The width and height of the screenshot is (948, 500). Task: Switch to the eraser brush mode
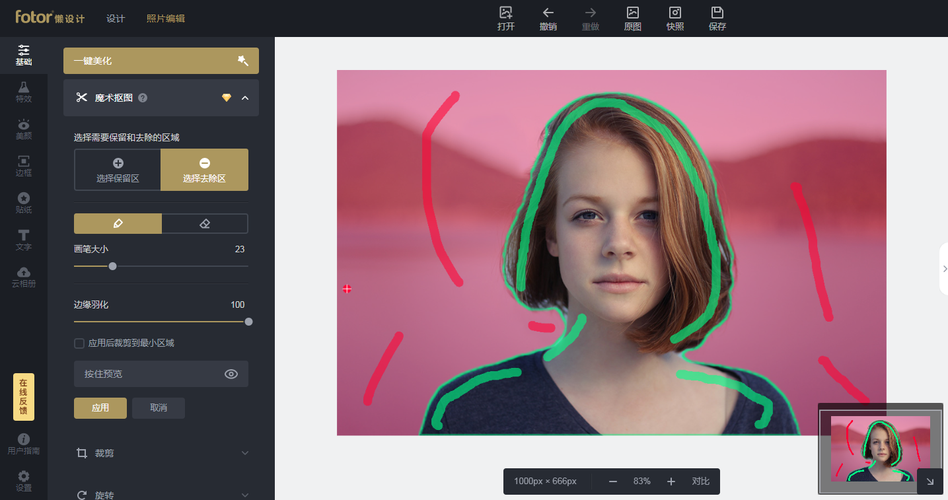[x=204, y=223]
